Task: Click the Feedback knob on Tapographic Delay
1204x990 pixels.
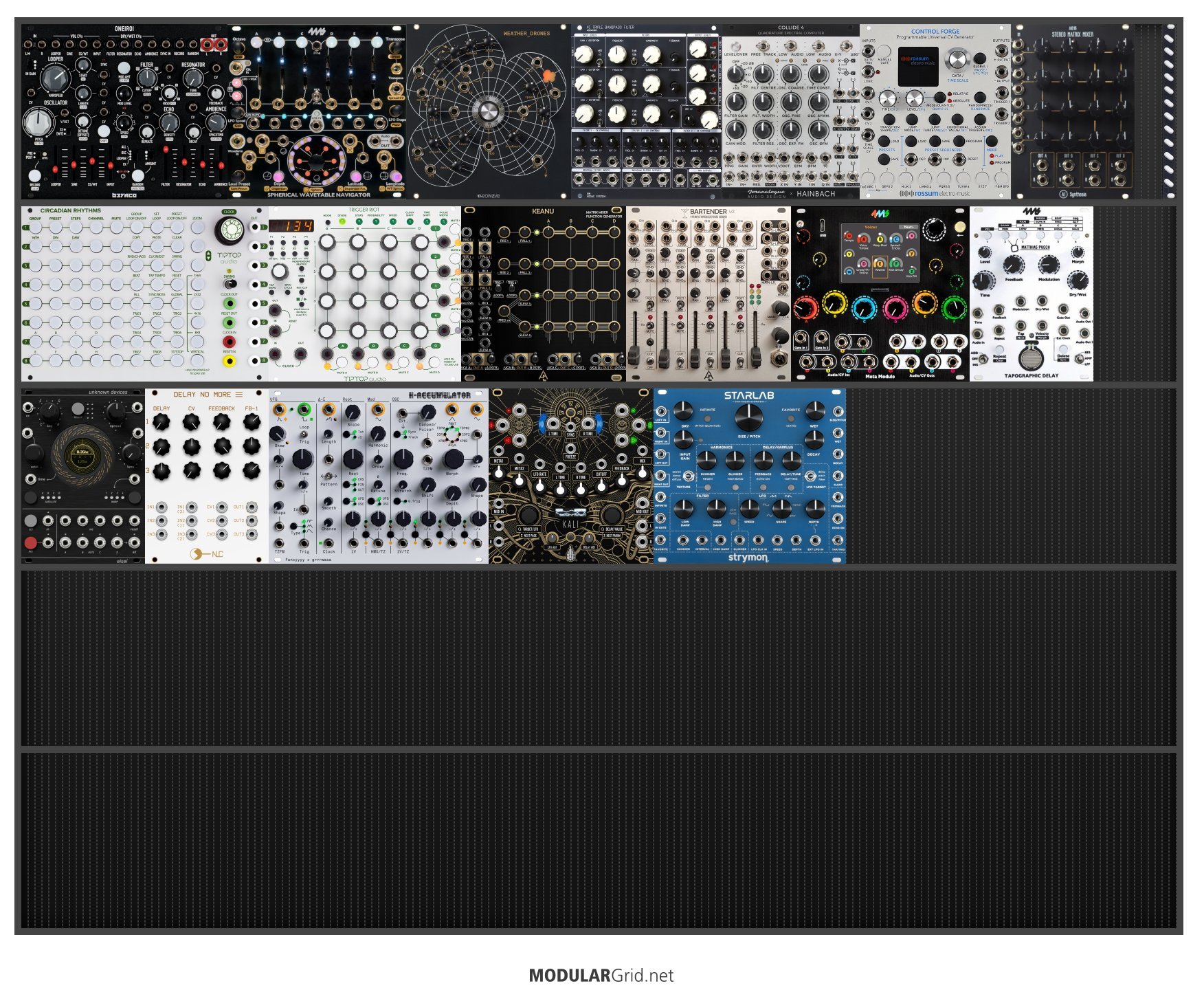Action: pyautogui.click(x=1014, y=265)
